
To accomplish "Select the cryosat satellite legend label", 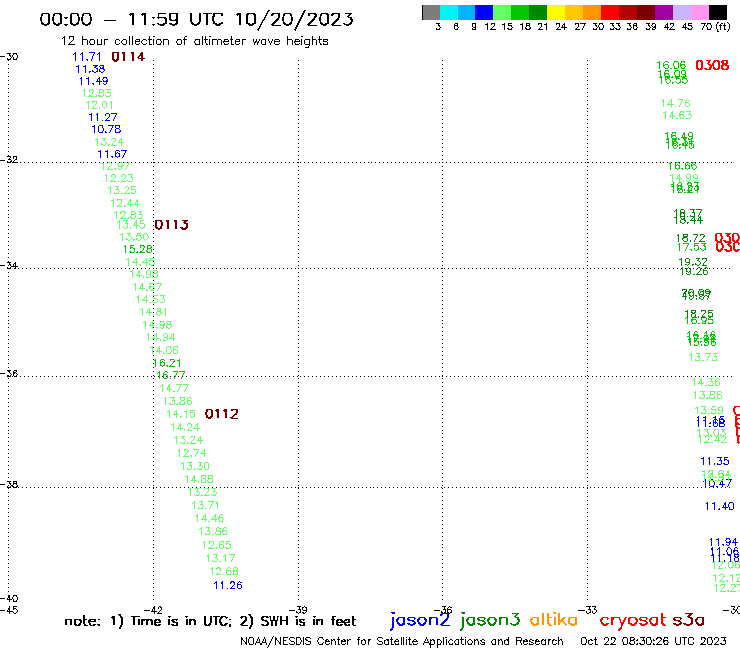I will 633,620.
